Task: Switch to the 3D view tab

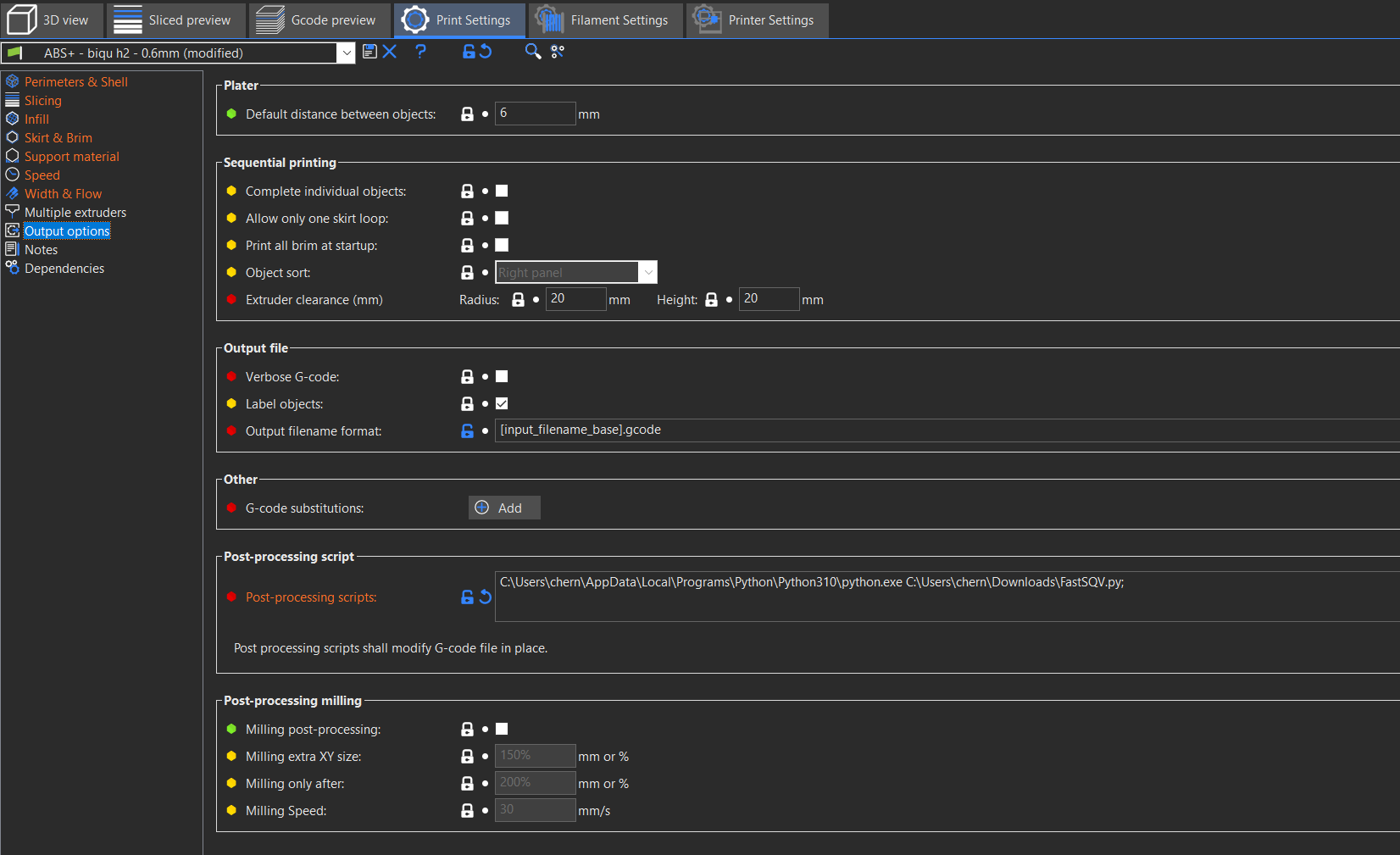Action: [53, 20]
